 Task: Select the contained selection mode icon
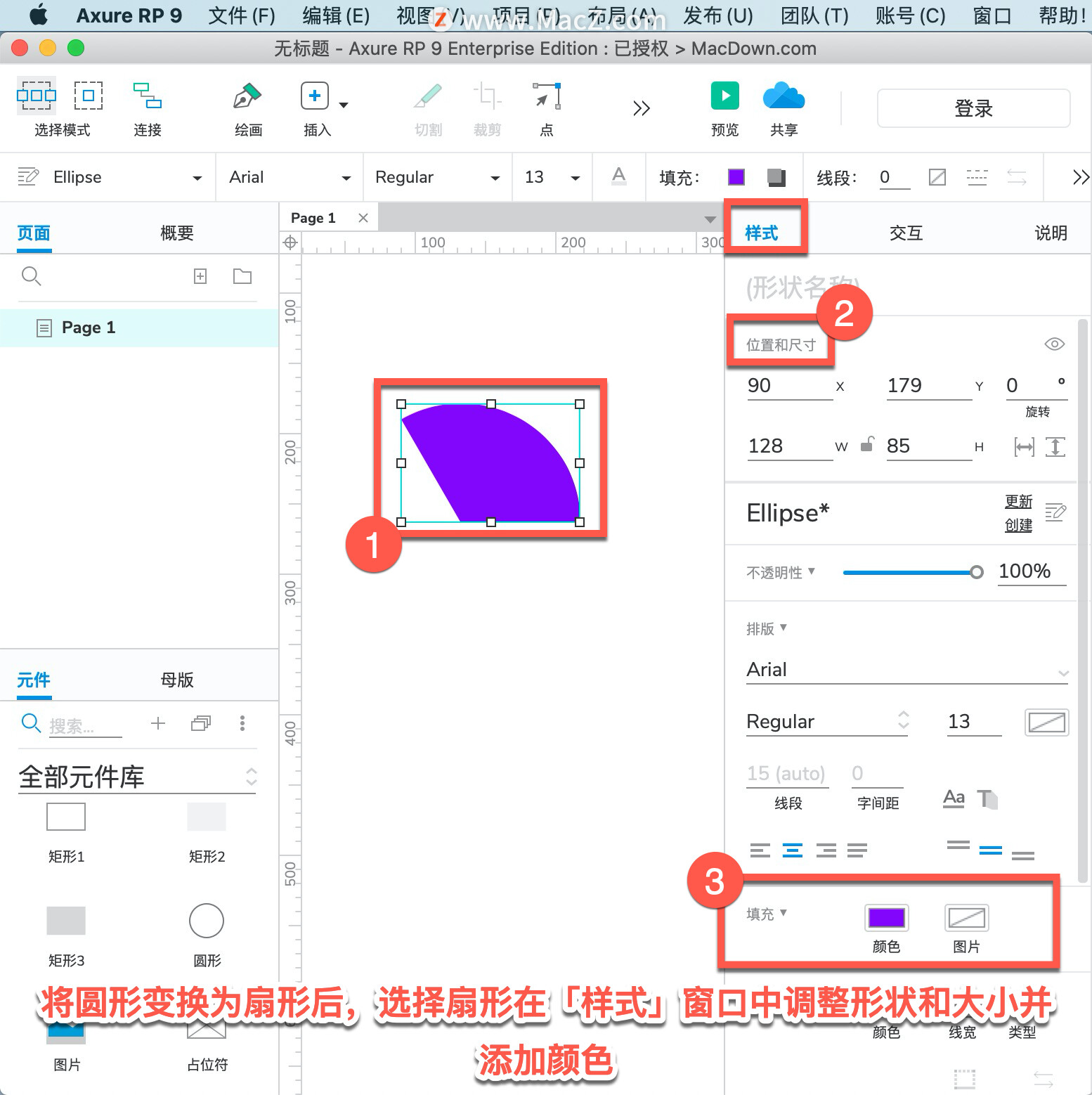tap(89, 96)
